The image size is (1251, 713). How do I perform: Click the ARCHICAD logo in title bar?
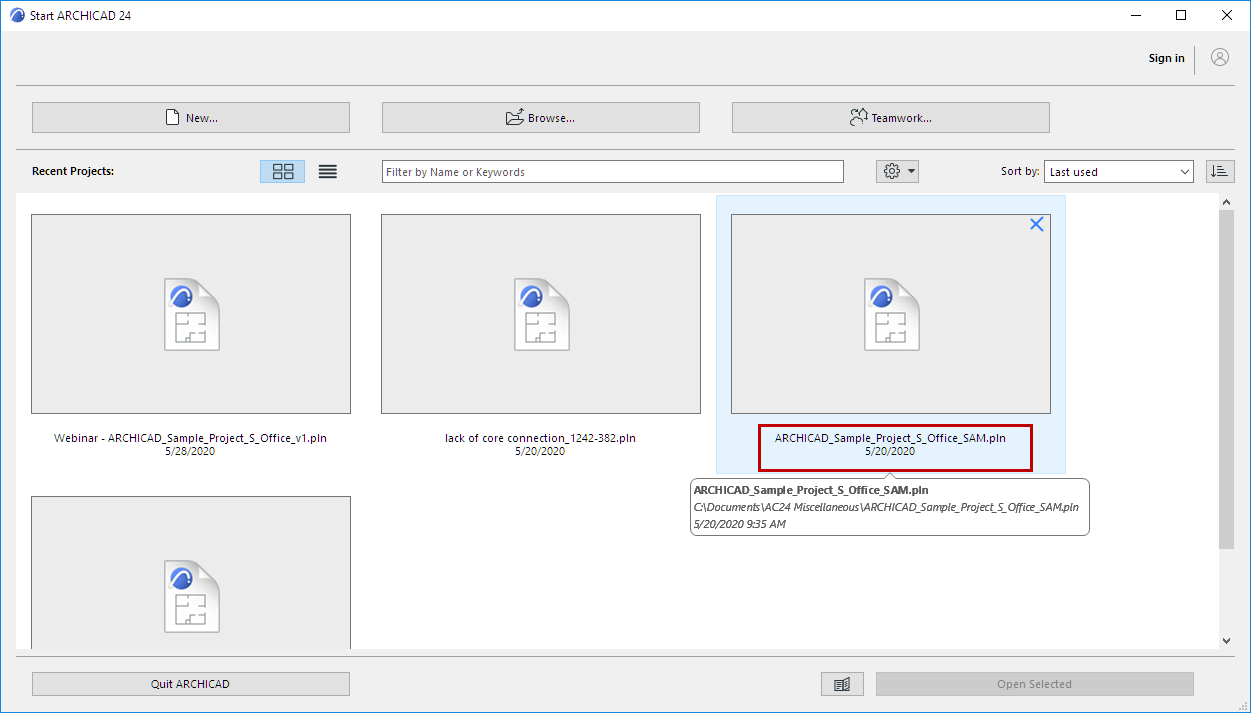17,15
